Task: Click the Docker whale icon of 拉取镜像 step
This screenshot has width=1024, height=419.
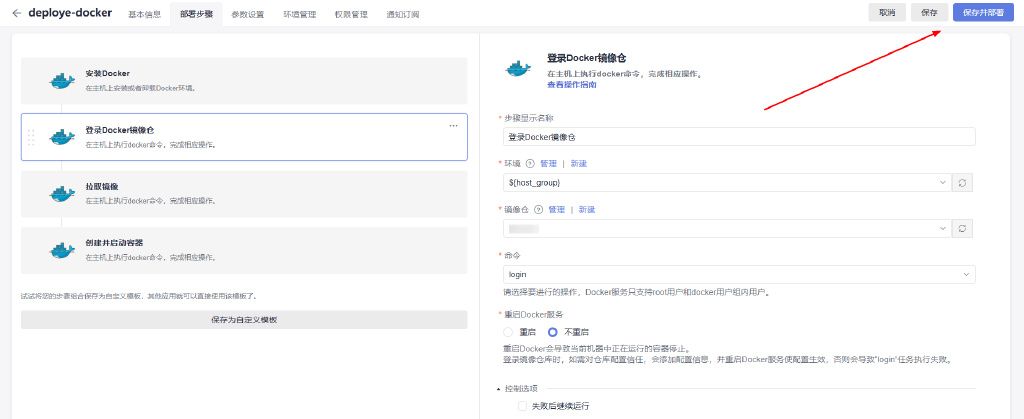Action: tap(62, 194)
